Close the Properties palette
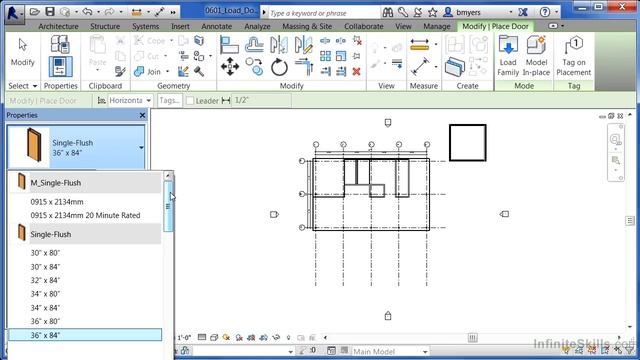The width and height of the screenshot is (640, 360). (x=142, y=116)
